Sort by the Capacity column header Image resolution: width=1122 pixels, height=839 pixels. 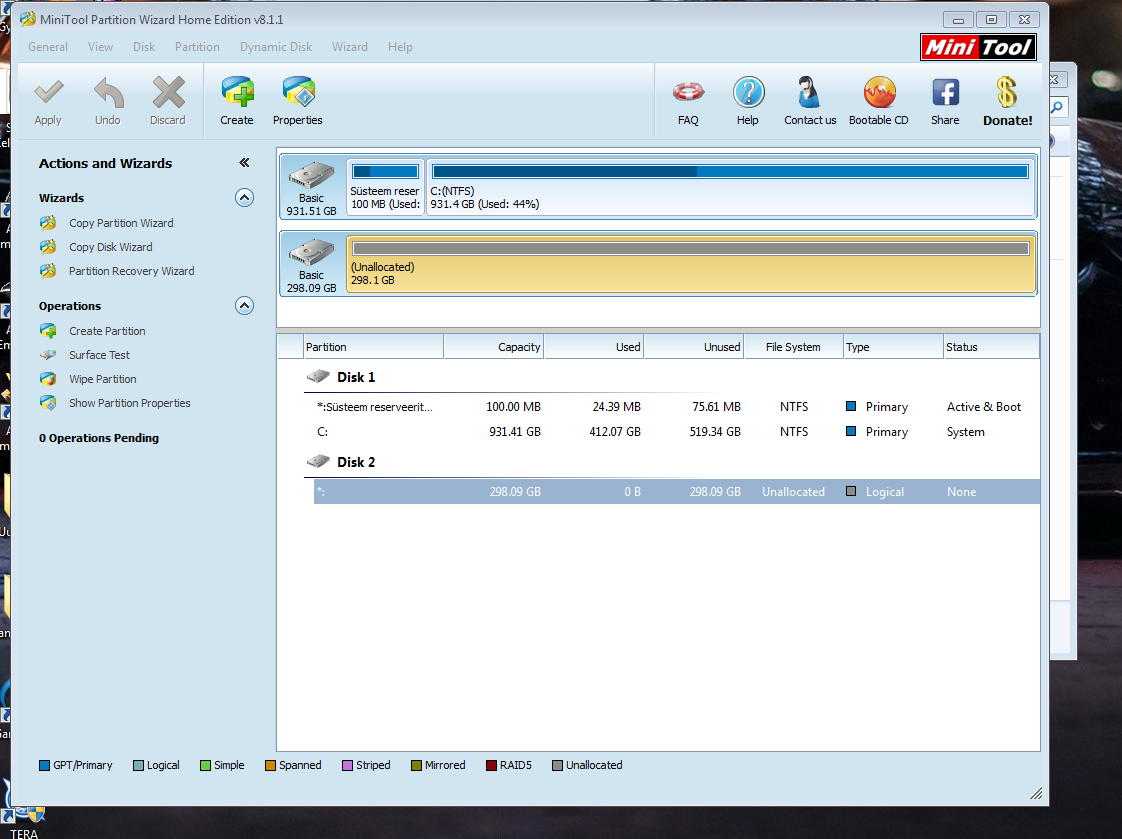pyautogui.click(x=494, y=347)
